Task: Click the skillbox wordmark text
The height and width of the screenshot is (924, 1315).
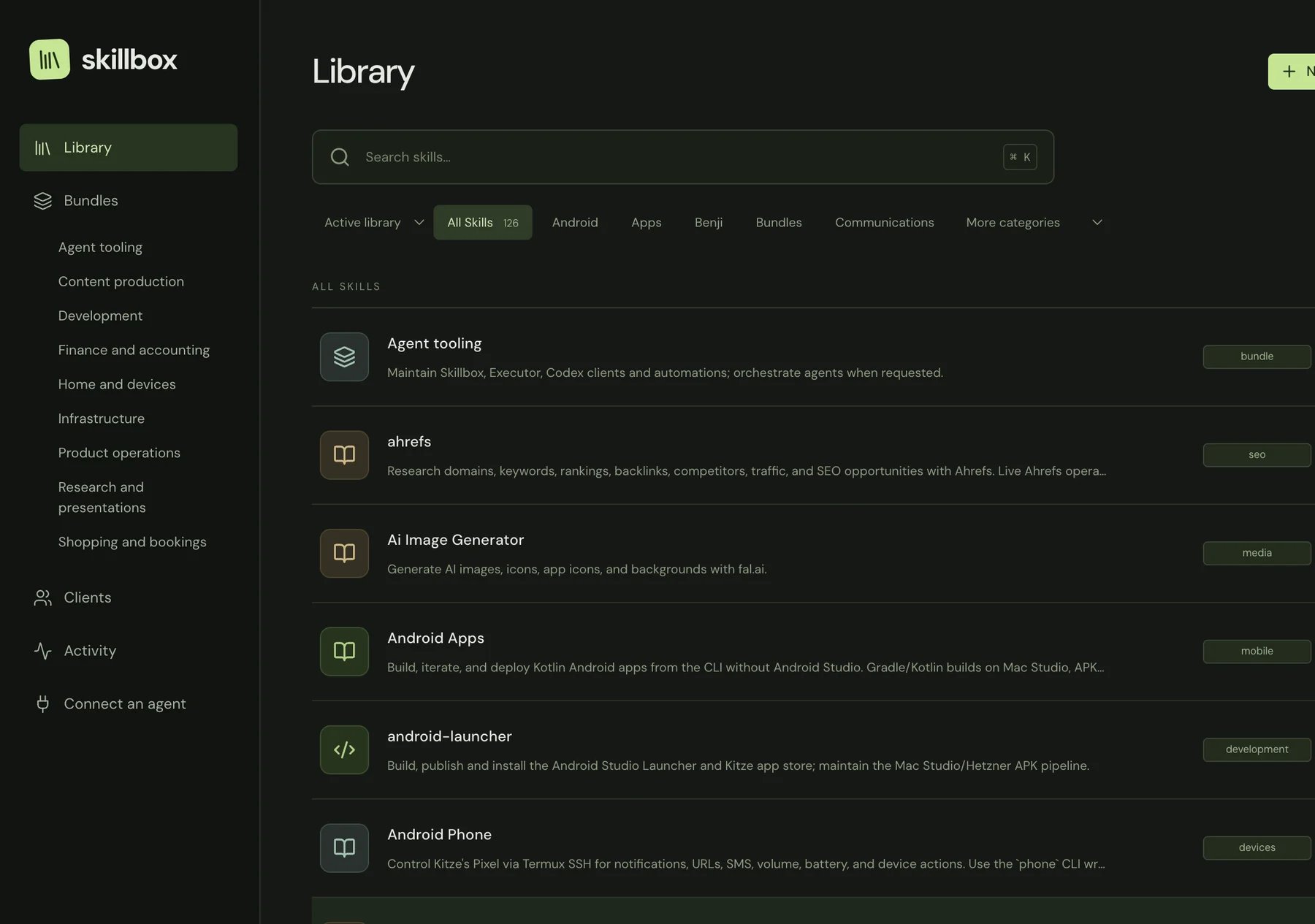Action: (129, 60)
